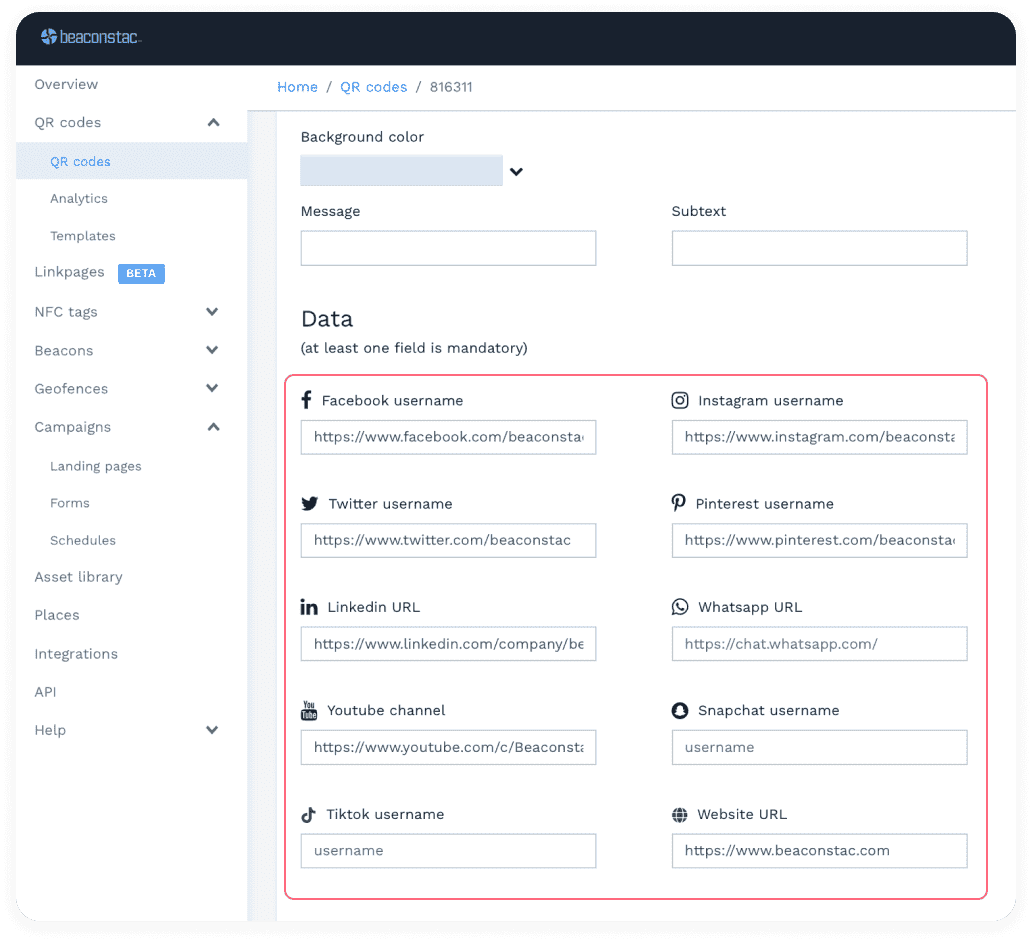Open Integrations in the sidebar
The image size is (1032, 942).
click(x=76, y=654)
